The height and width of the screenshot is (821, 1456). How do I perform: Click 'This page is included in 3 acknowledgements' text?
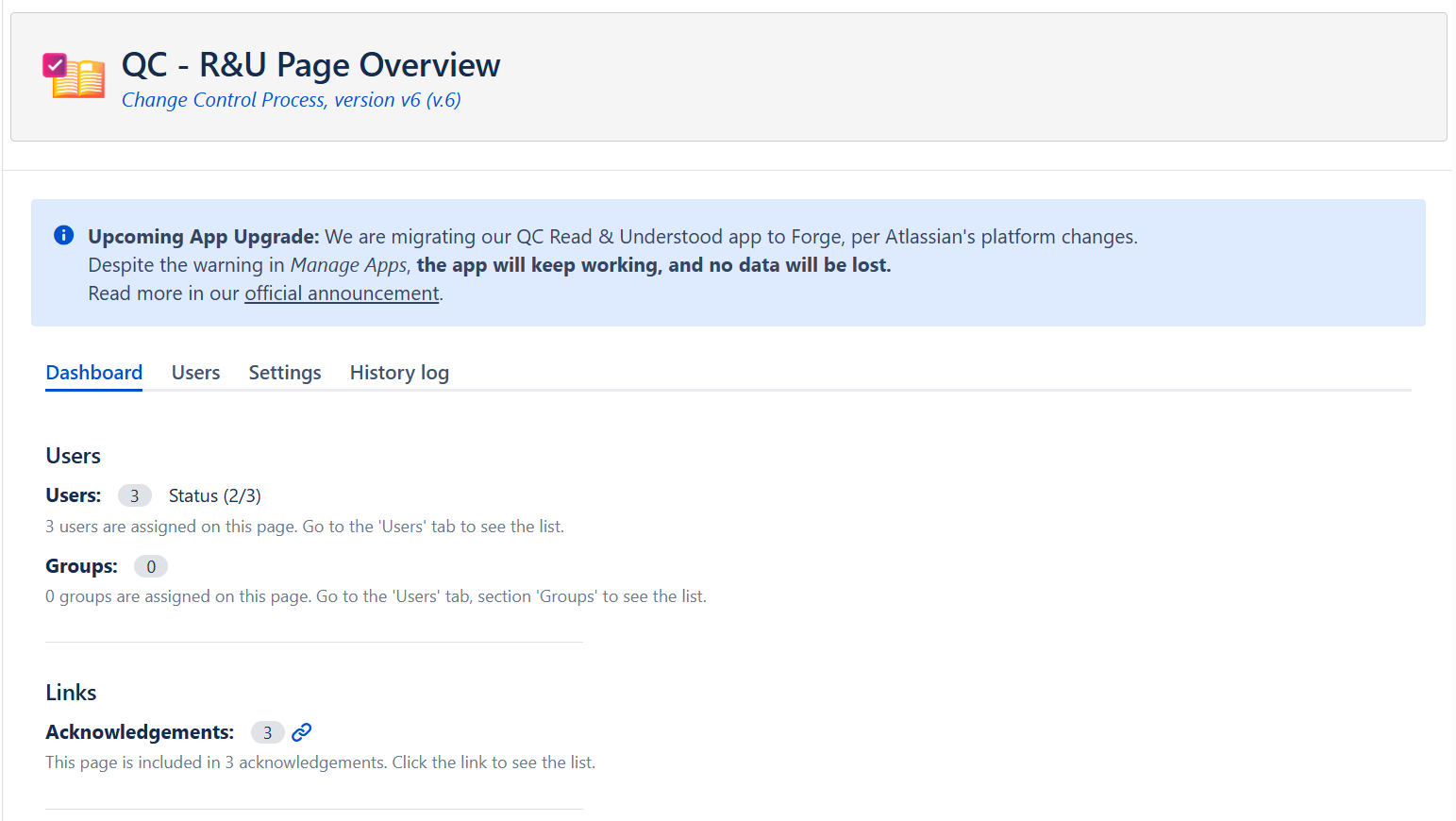(321, 762)
